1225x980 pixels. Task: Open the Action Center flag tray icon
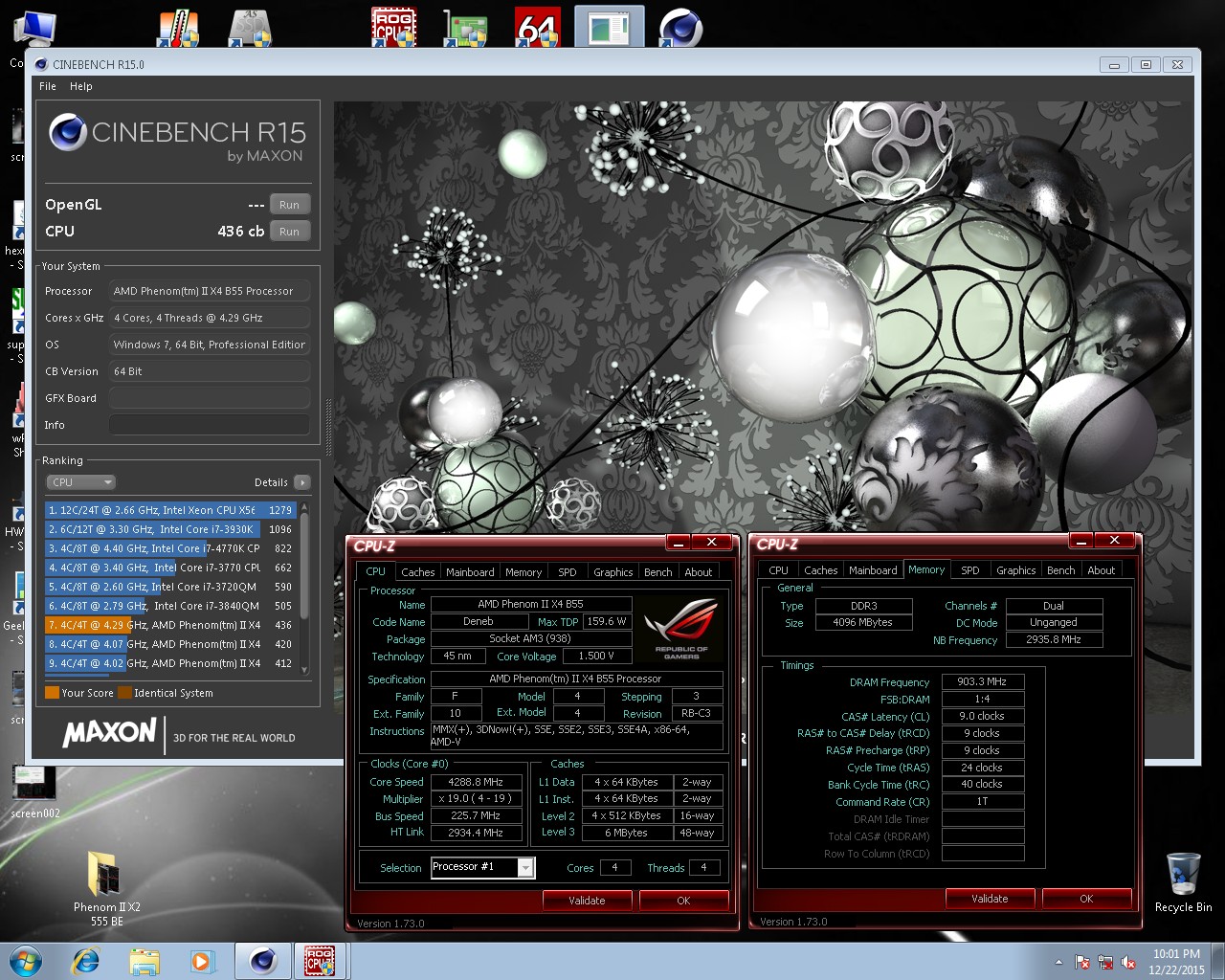coord(1082,962)
